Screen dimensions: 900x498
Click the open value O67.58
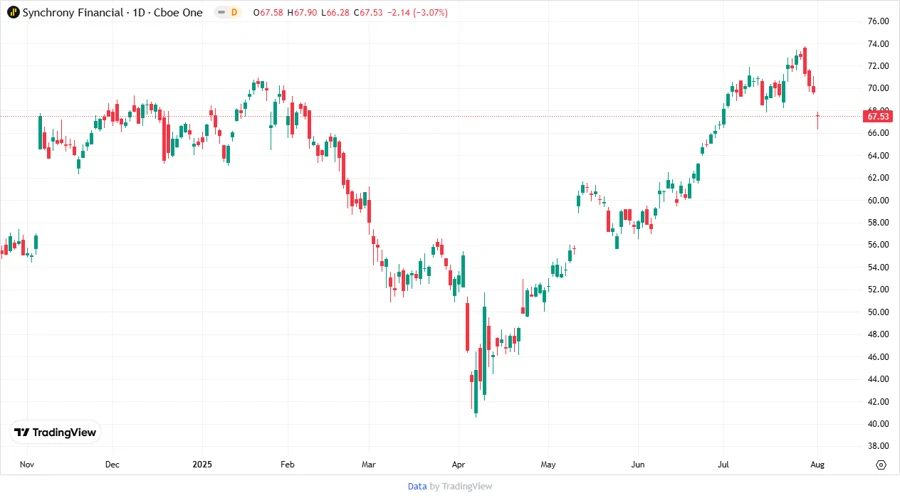[x=268, y=12]
